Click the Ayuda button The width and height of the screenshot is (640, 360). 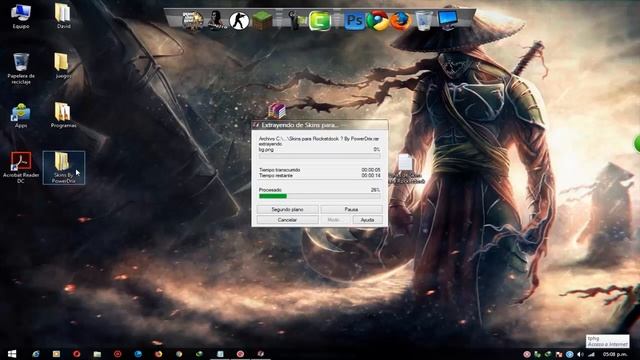point(367,220)
